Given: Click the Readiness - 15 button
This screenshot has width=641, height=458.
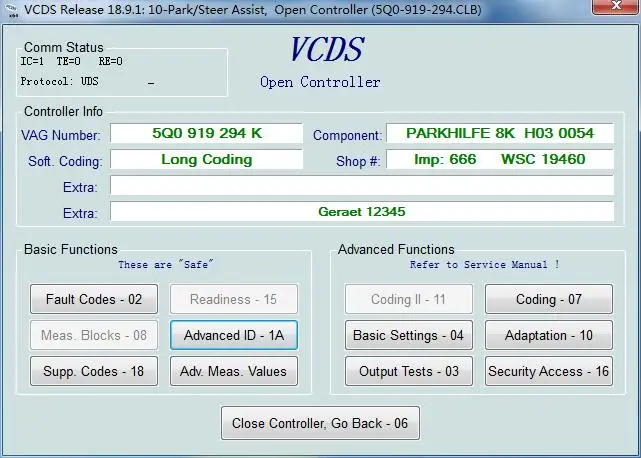Looking at the screenshot, I should tap(234, 299).
